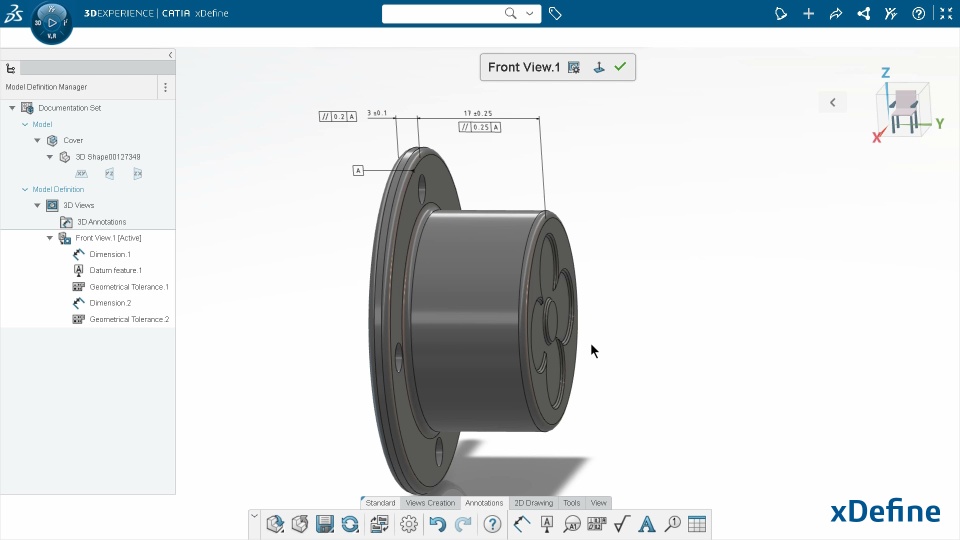Collapse the action bar with its chevron

254,516
